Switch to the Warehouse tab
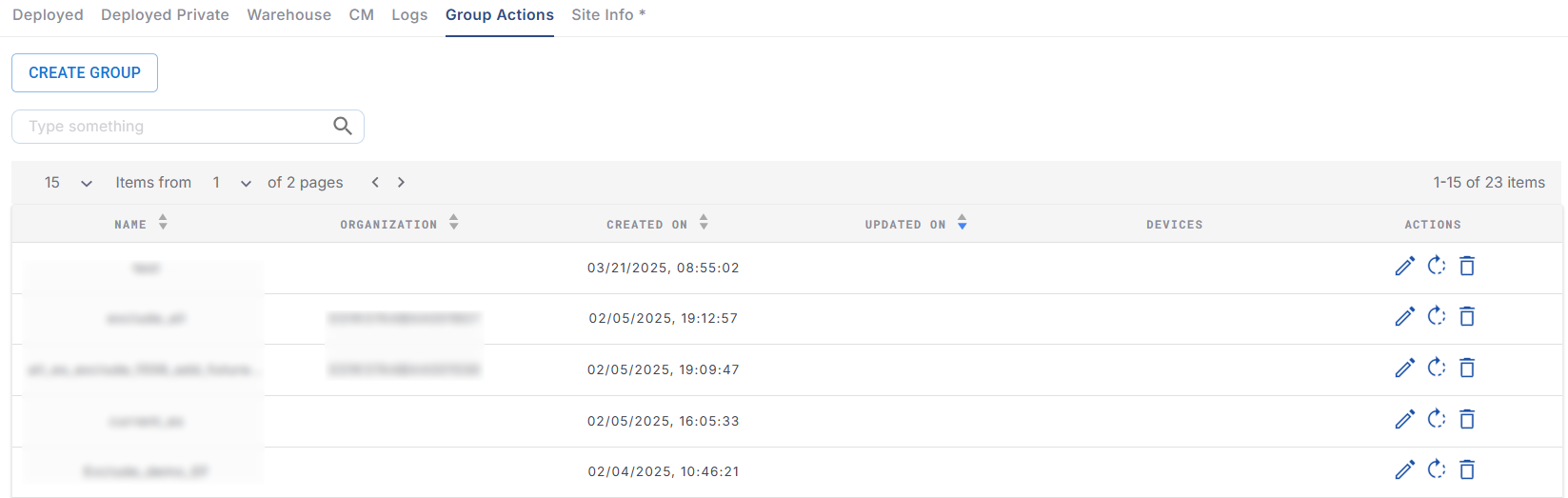The height and width of the screenshot is (498, 1568). click(288, 15)
